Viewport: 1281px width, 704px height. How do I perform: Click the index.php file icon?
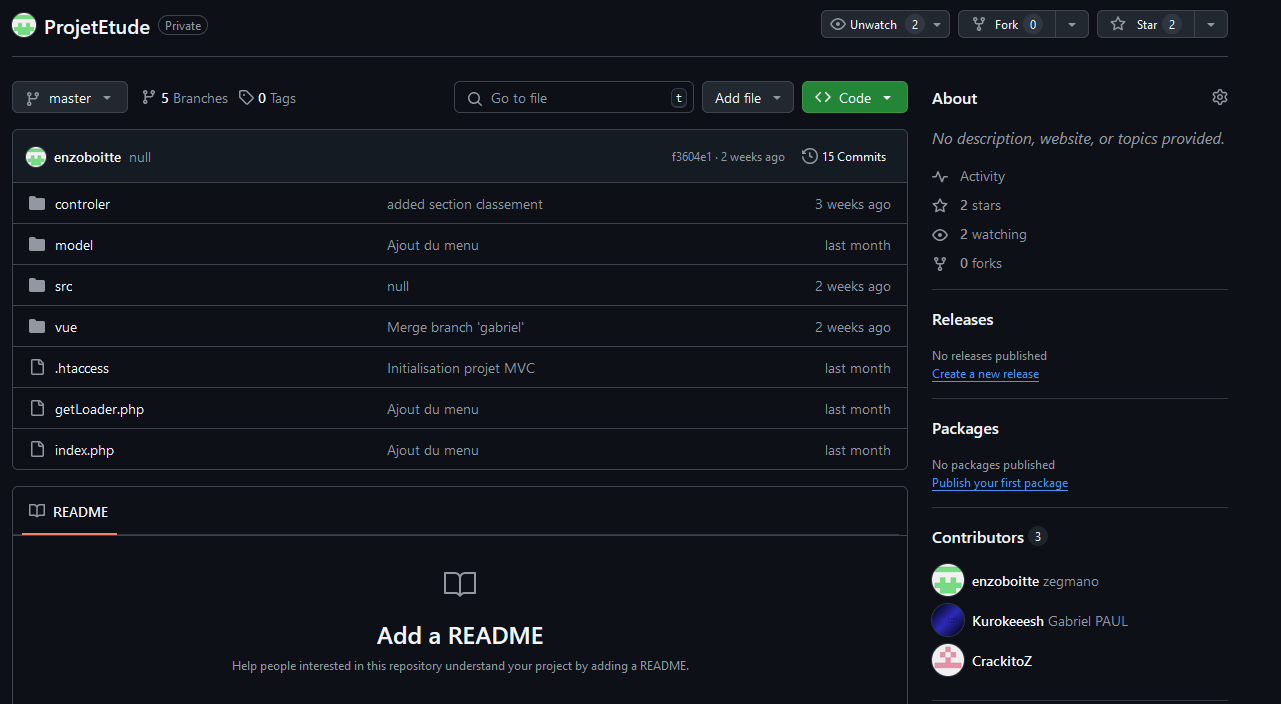[37, 450]
